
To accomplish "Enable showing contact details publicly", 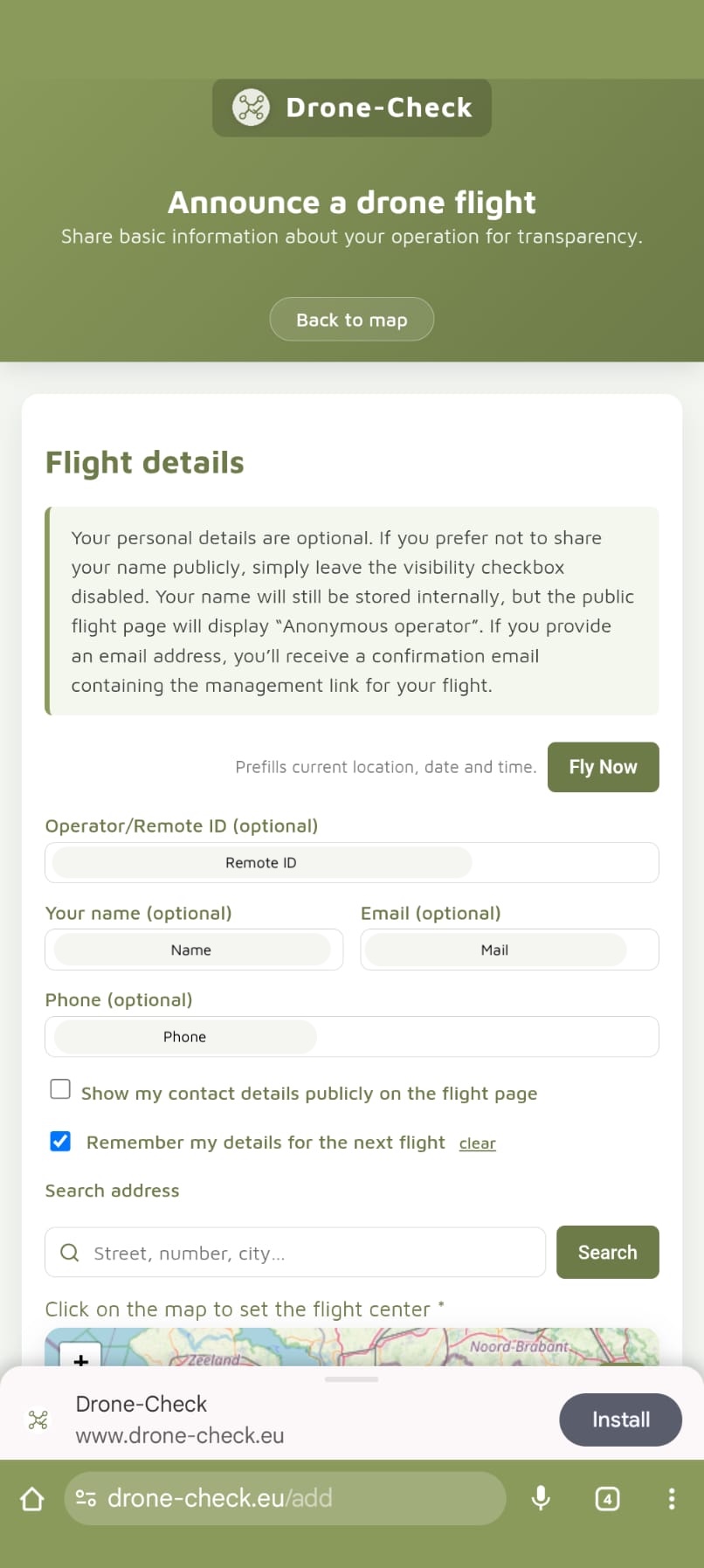I will pyautogui.click(x=59, y=1088).
